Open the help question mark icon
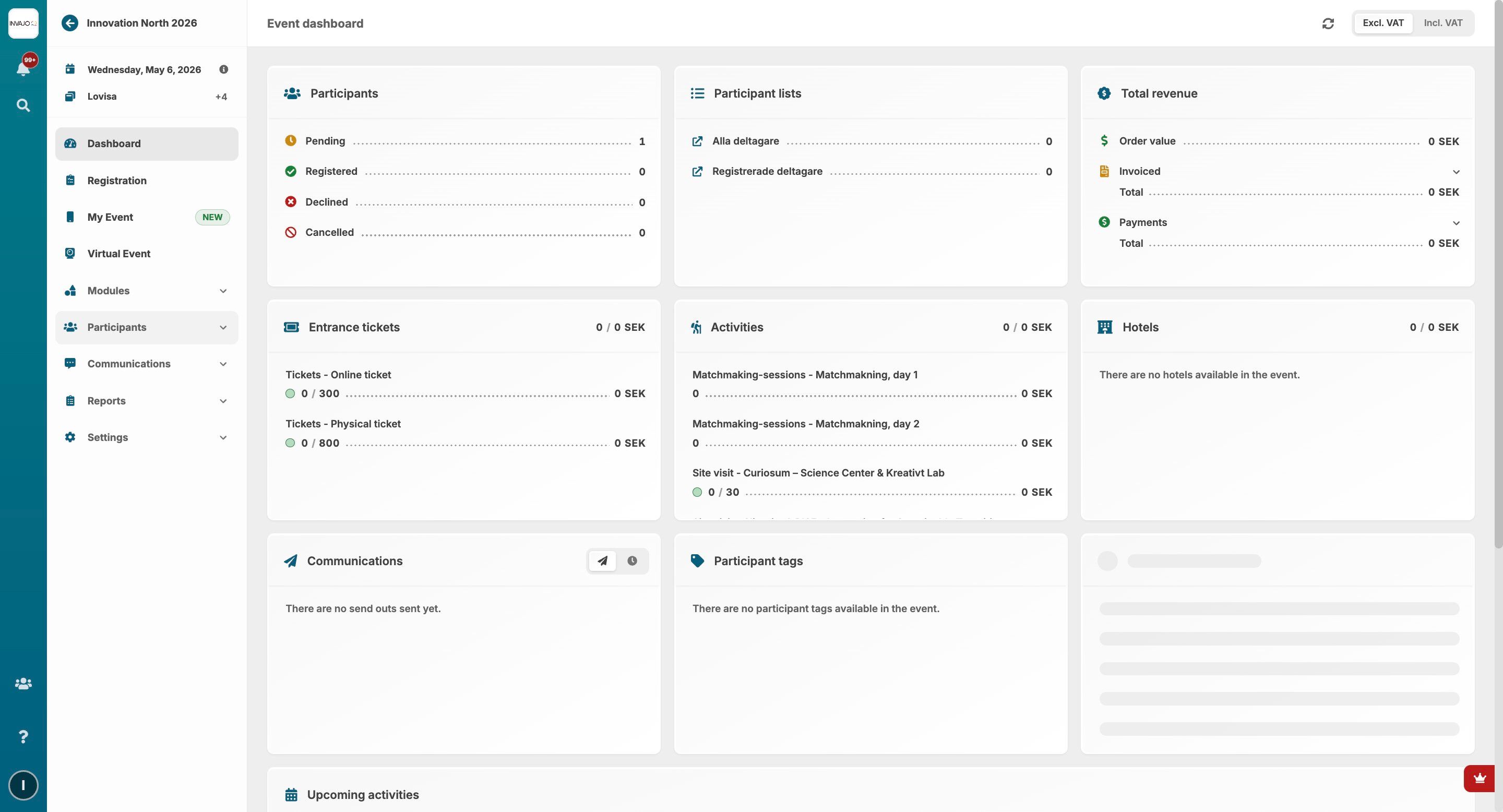The width and height of the screenshot is (1503, 812). click(x=23, y=737)
